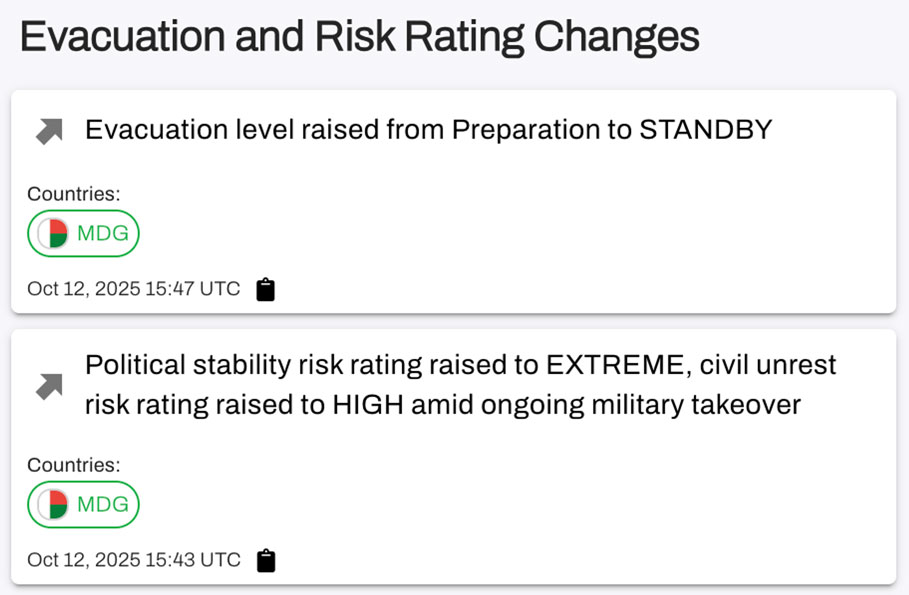Copy details via clipboard icon next to 15:43 UTC
This screenshot has width=909, height=595.
265,560
